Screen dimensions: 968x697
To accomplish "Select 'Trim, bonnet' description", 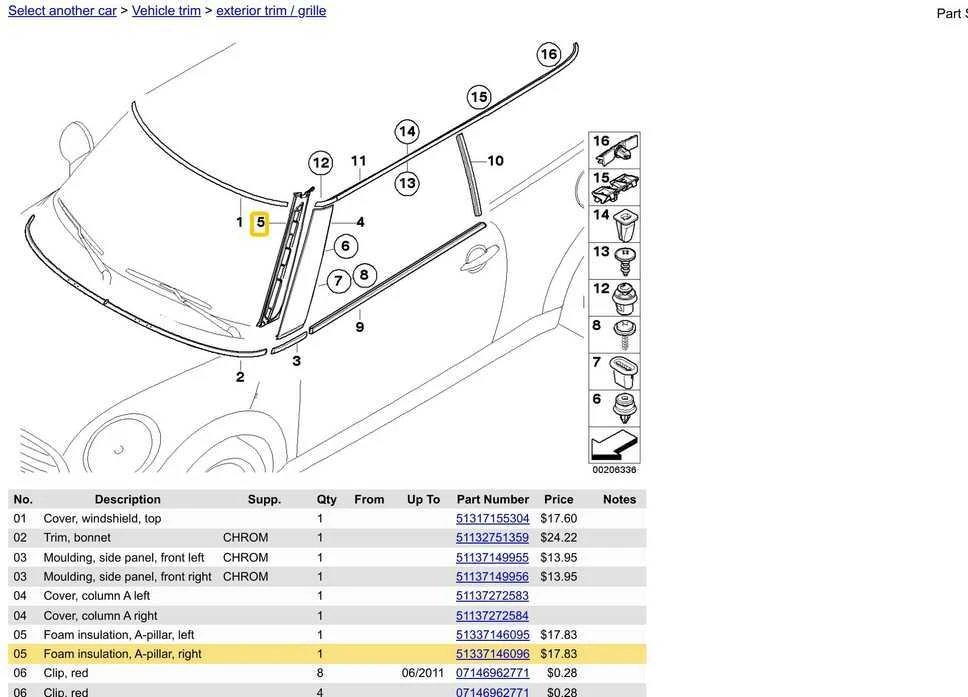I will click(x=77, y=538).
